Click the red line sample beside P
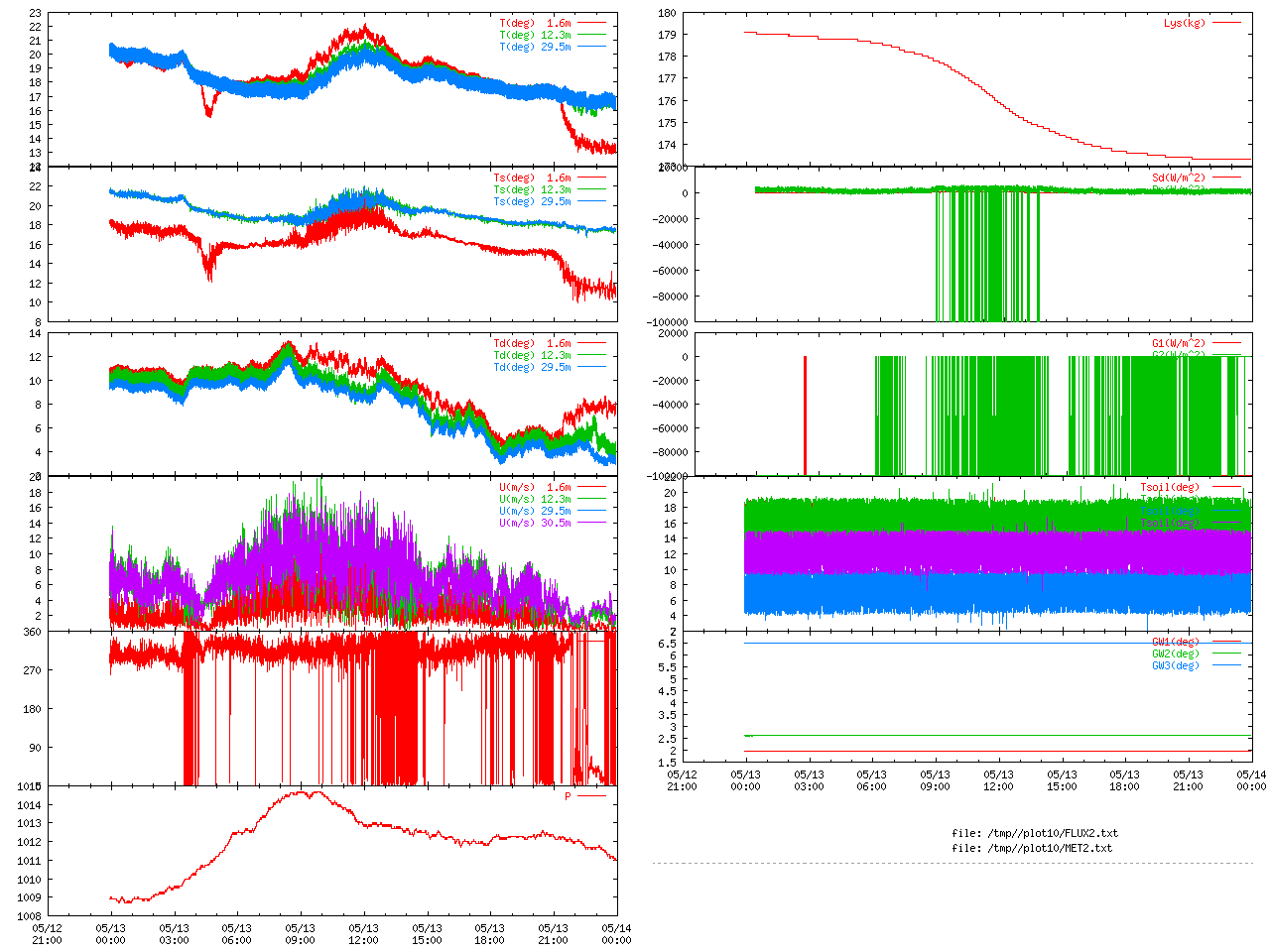Viewport: 1270px width, 952px height. click(x=591, y=796)
